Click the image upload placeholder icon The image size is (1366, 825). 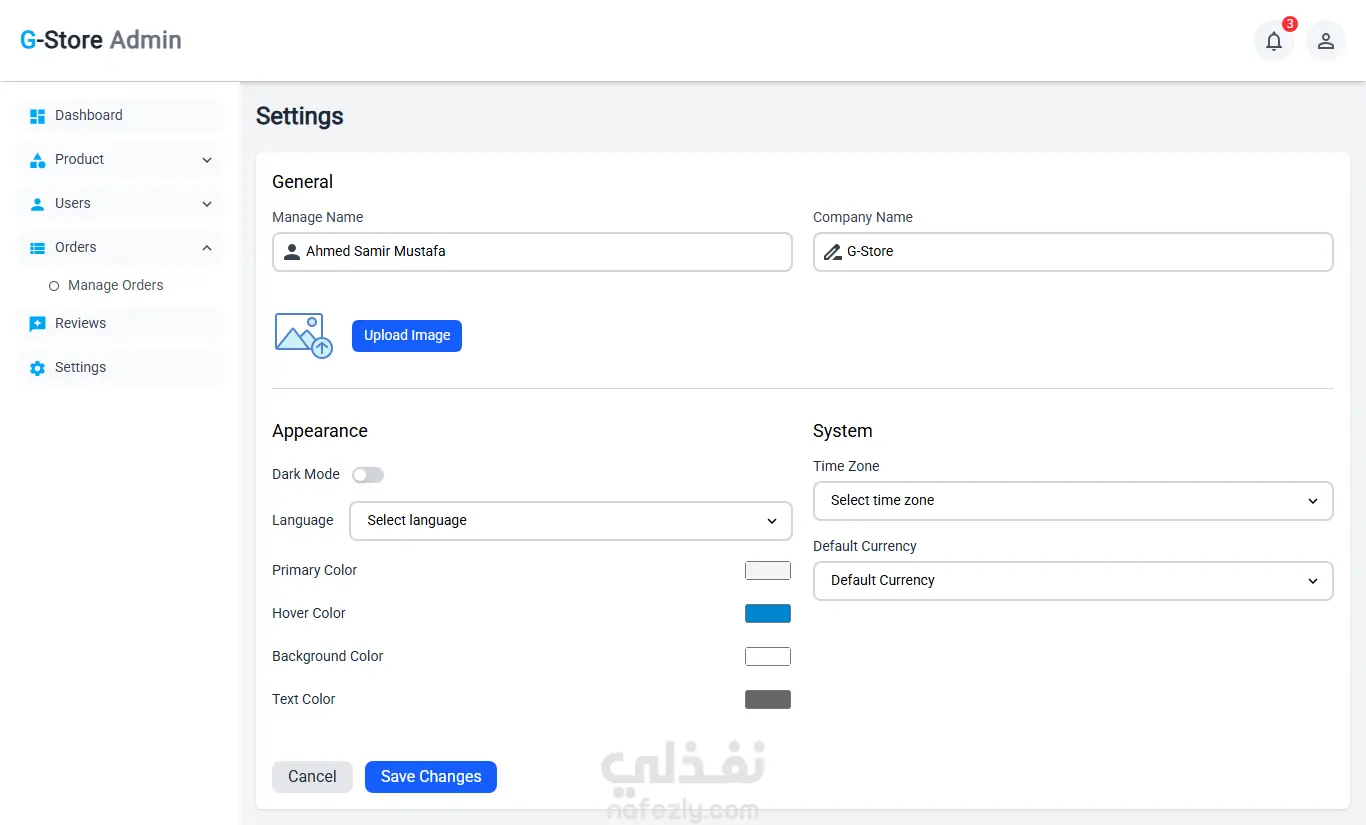point(303,335)
